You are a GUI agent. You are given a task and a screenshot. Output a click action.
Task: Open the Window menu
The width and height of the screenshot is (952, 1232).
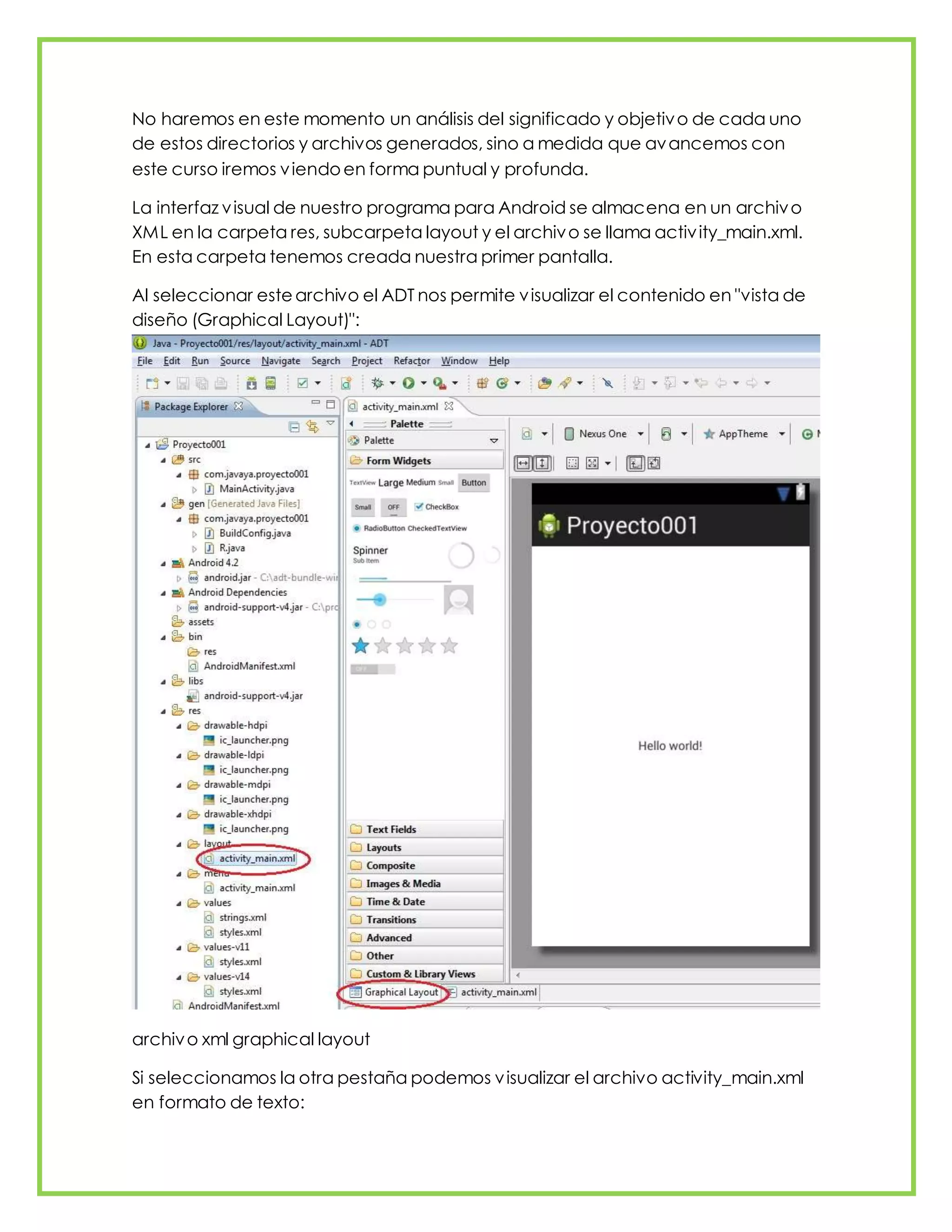click(459, 360)
